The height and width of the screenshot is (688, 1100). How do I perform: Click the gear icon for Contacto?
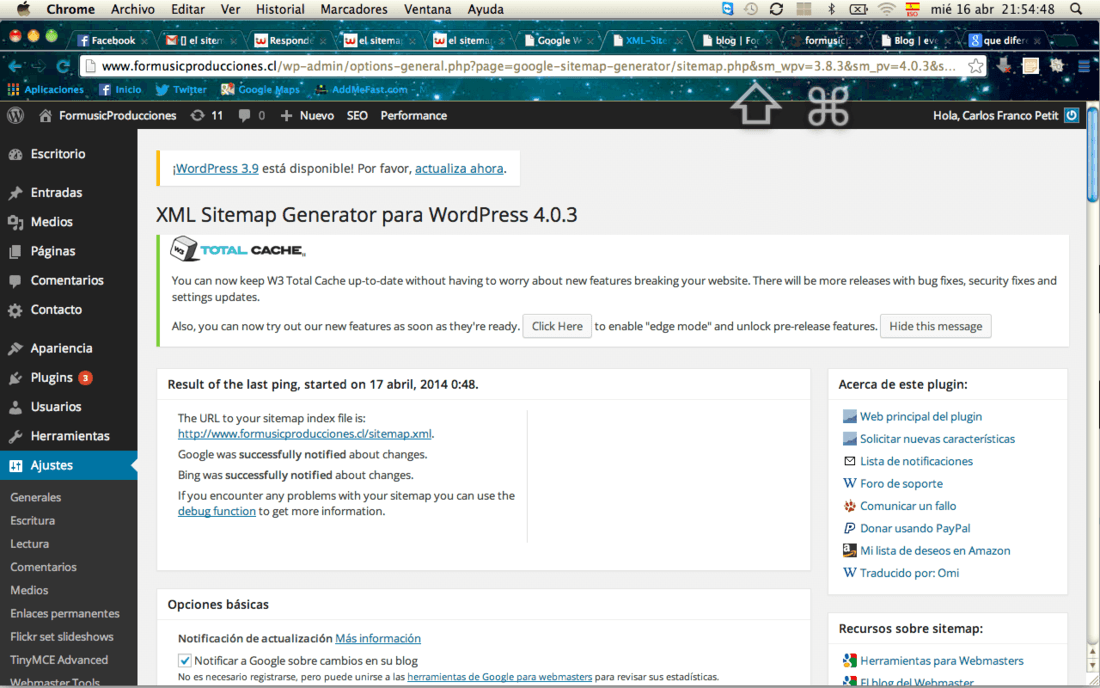pos(15,310)
